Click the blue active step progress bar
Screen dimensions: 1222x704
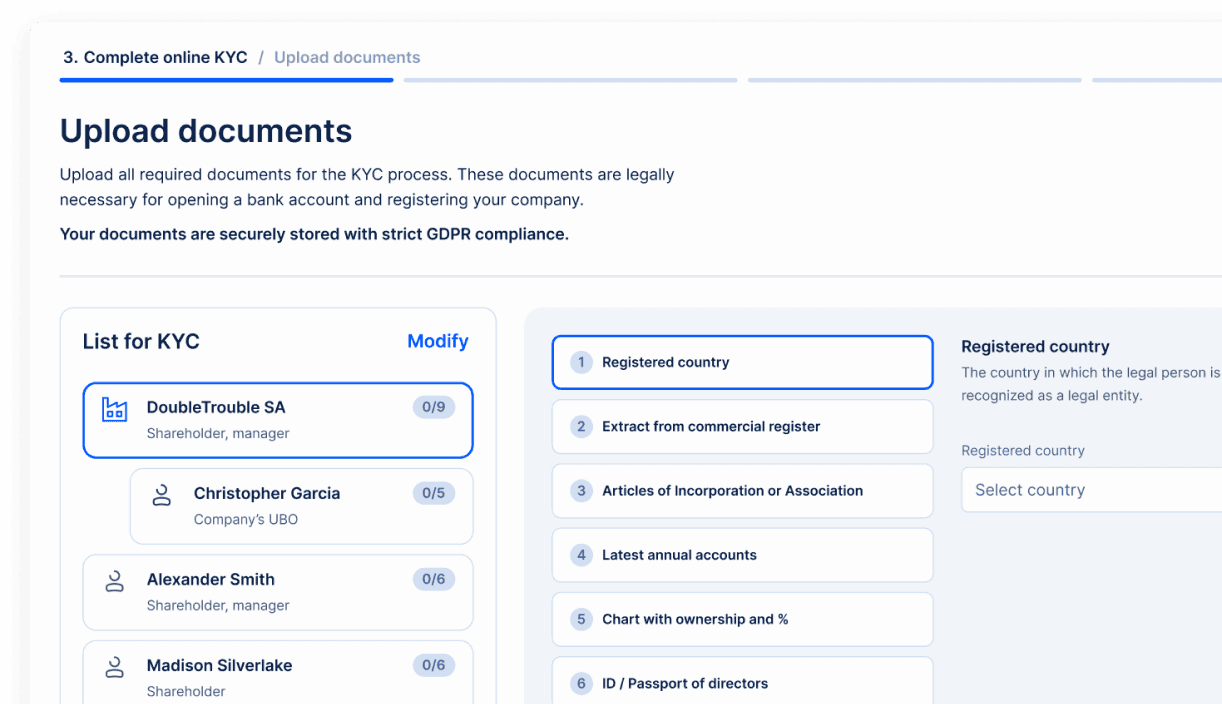tap(227, 80)
